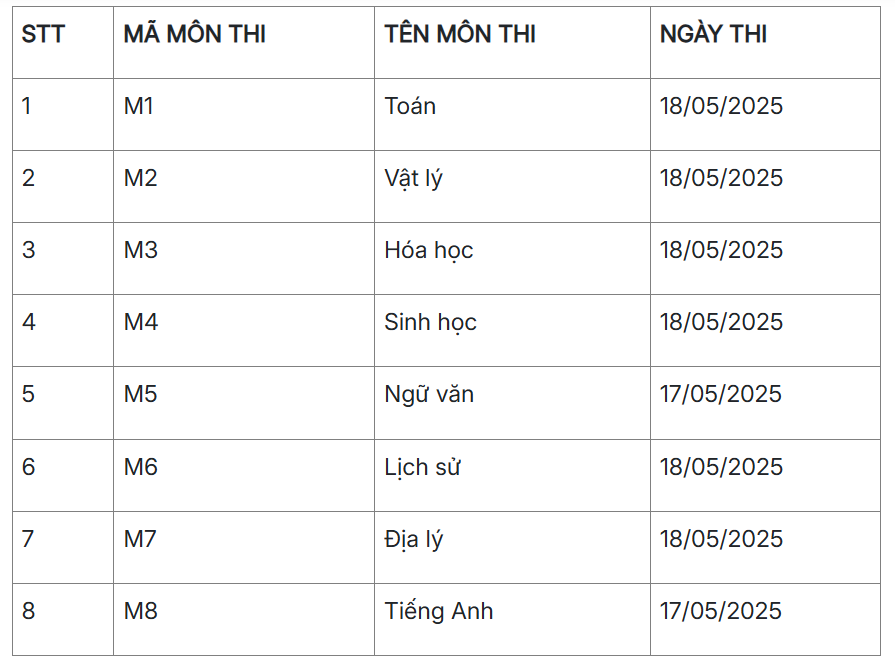This screenshot has width=895, height=660.
Task: Click the Lịch sử cell
Action: [x=422, y=467]
